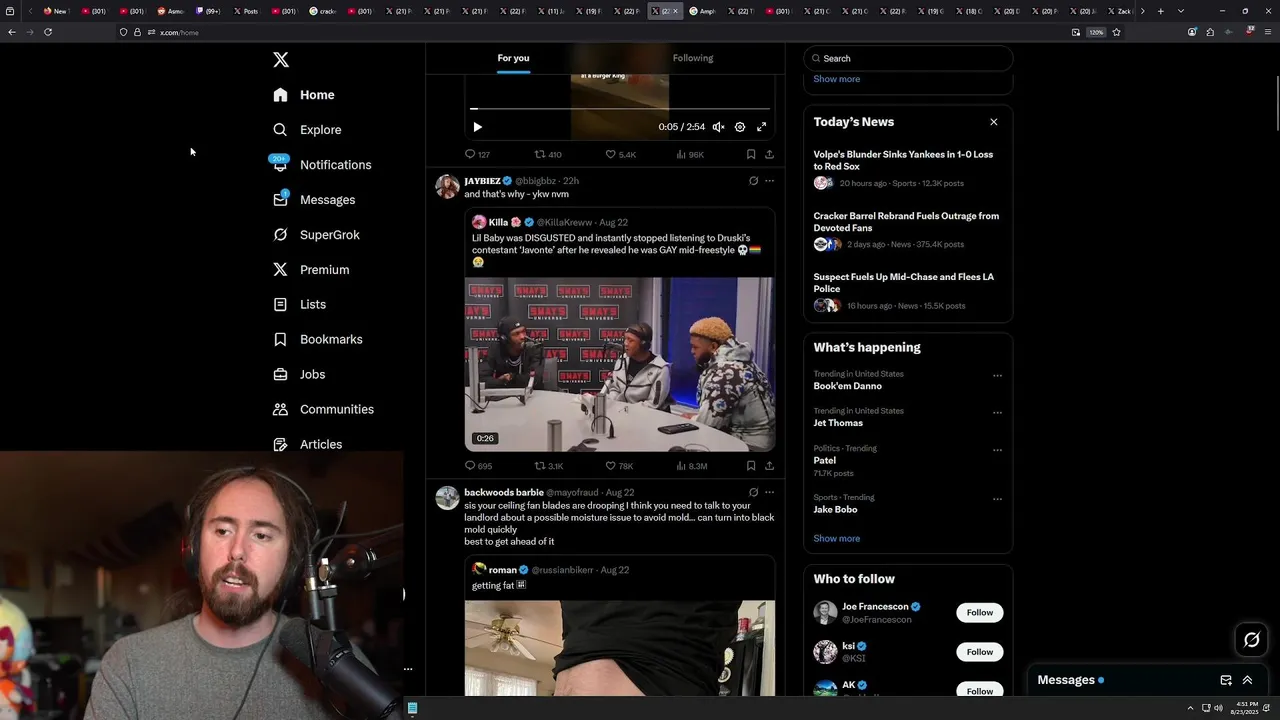Open Volpe's Blunder Sinks Yankees story
The width and height of the screenshot is (1280, 720).
point(908,170)
